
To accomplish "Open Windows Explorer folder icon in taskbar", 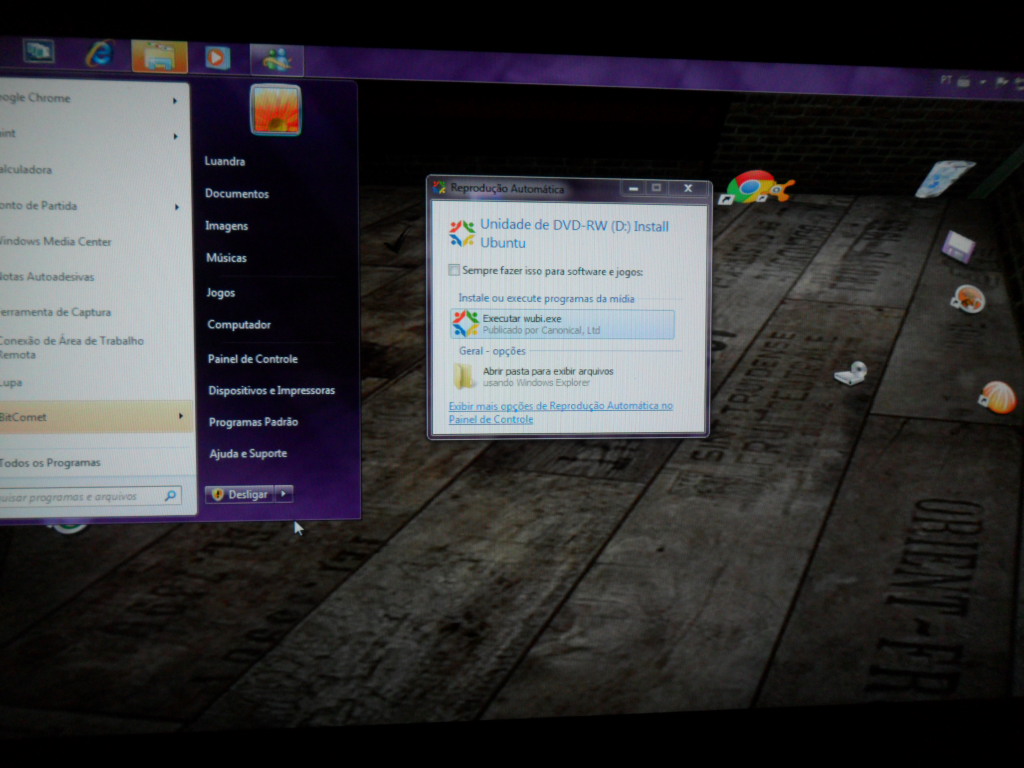I will tap(159, 57).
